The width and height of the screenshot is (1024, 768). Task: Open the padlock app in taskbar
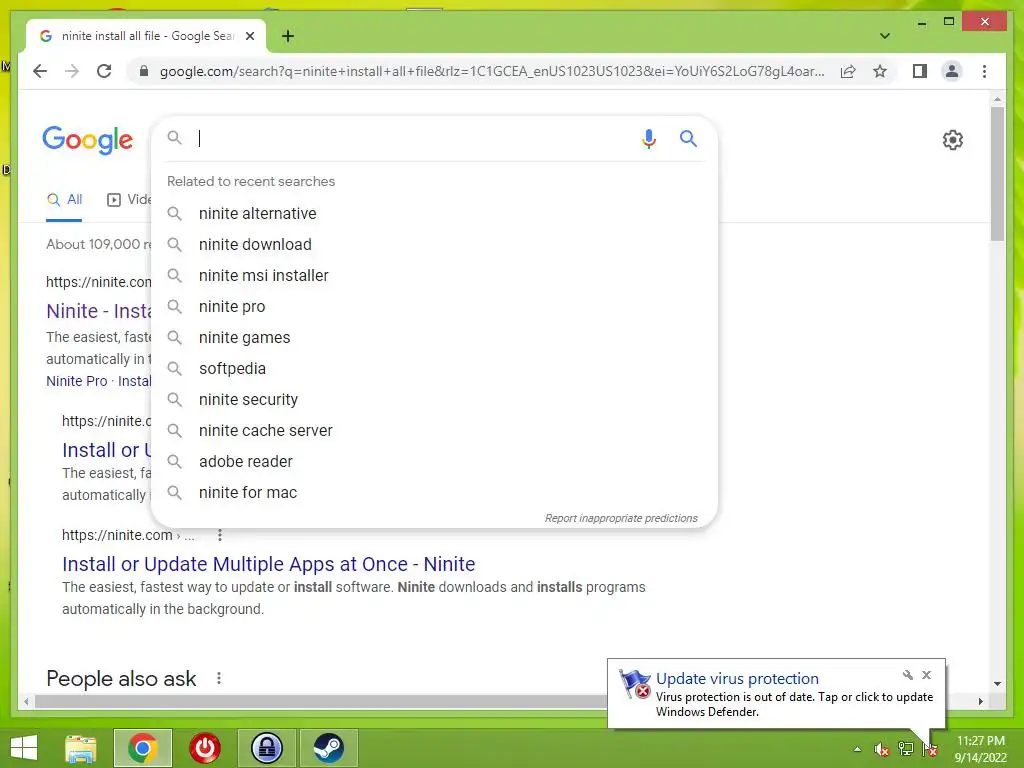click(x=266, y=748)
